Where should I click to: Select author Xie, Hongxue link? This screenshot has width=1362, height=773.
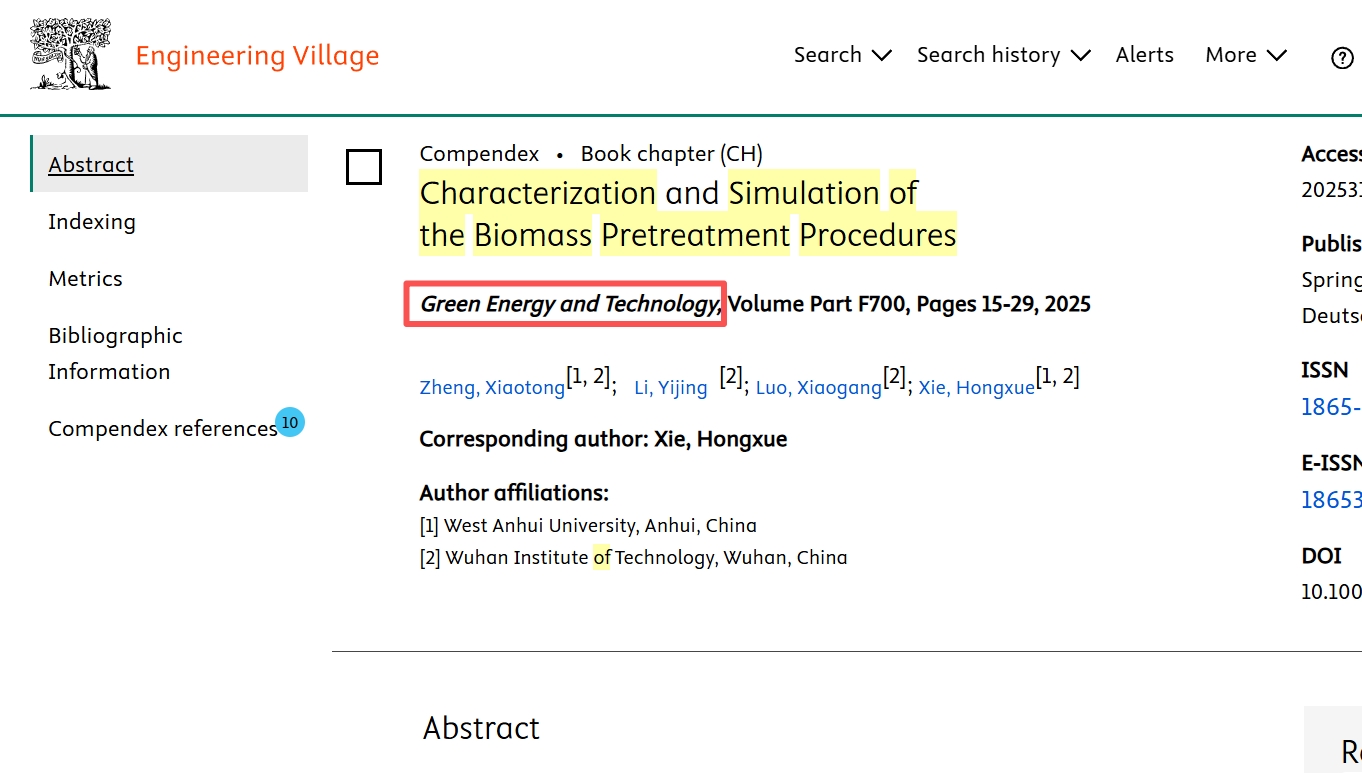point(976,387)
